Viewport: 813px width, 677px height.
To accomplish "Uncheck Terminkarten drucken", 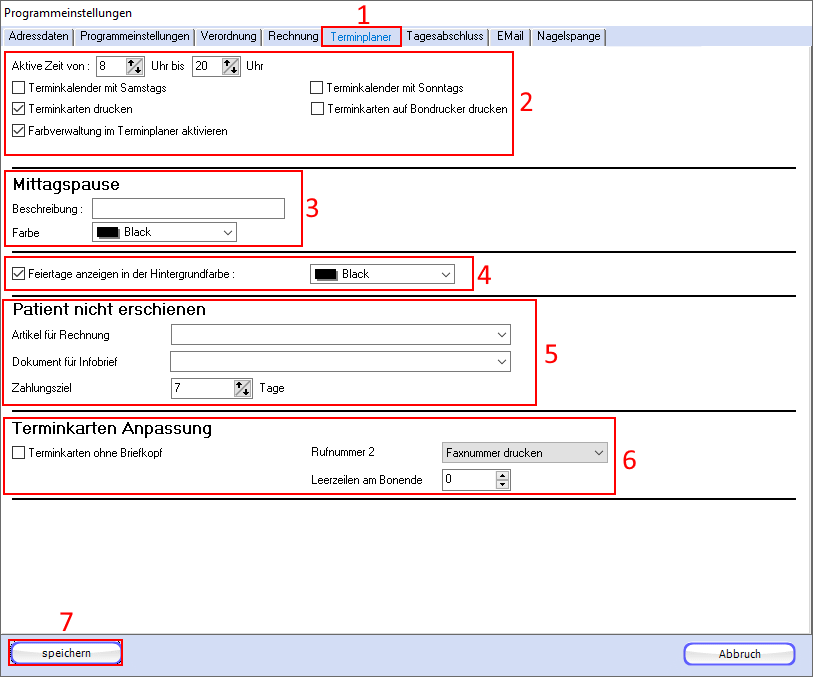I will [19, 109].
